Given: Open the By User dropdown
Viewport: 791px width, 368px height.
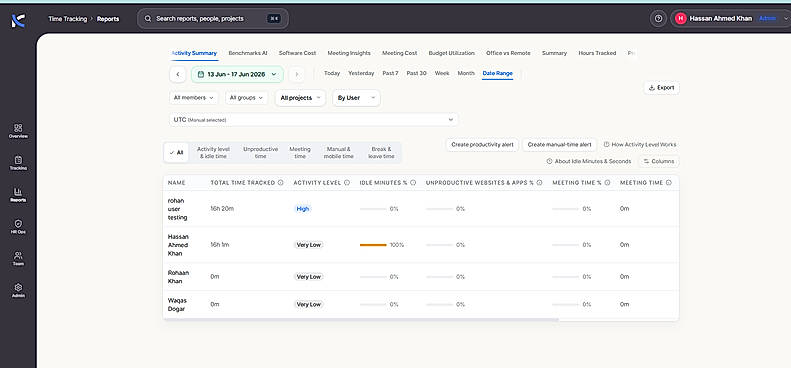Looking at the screenshot, I should pyautogui.click(x=356, y=98).
